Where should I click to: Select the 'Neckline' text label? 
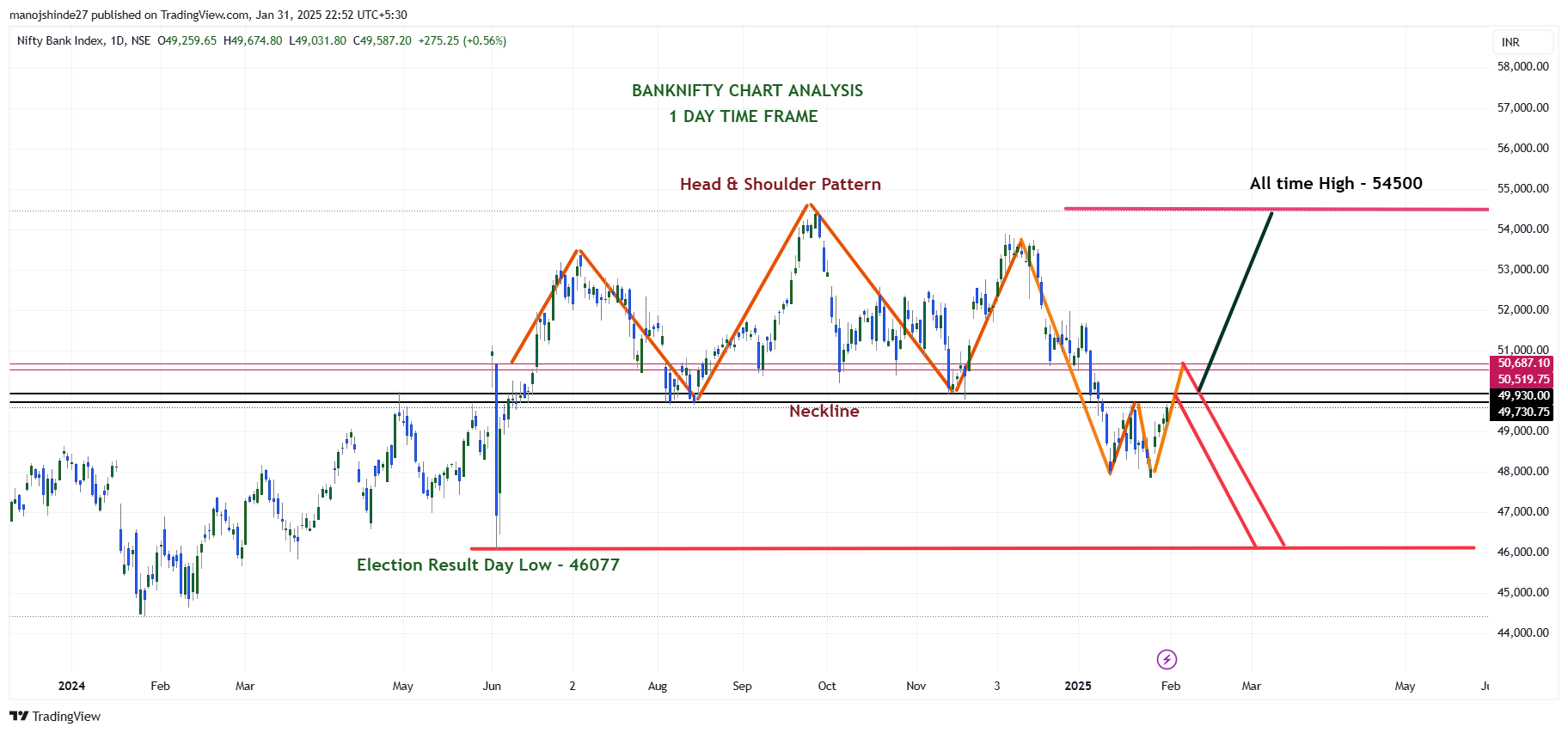point(824,411)
